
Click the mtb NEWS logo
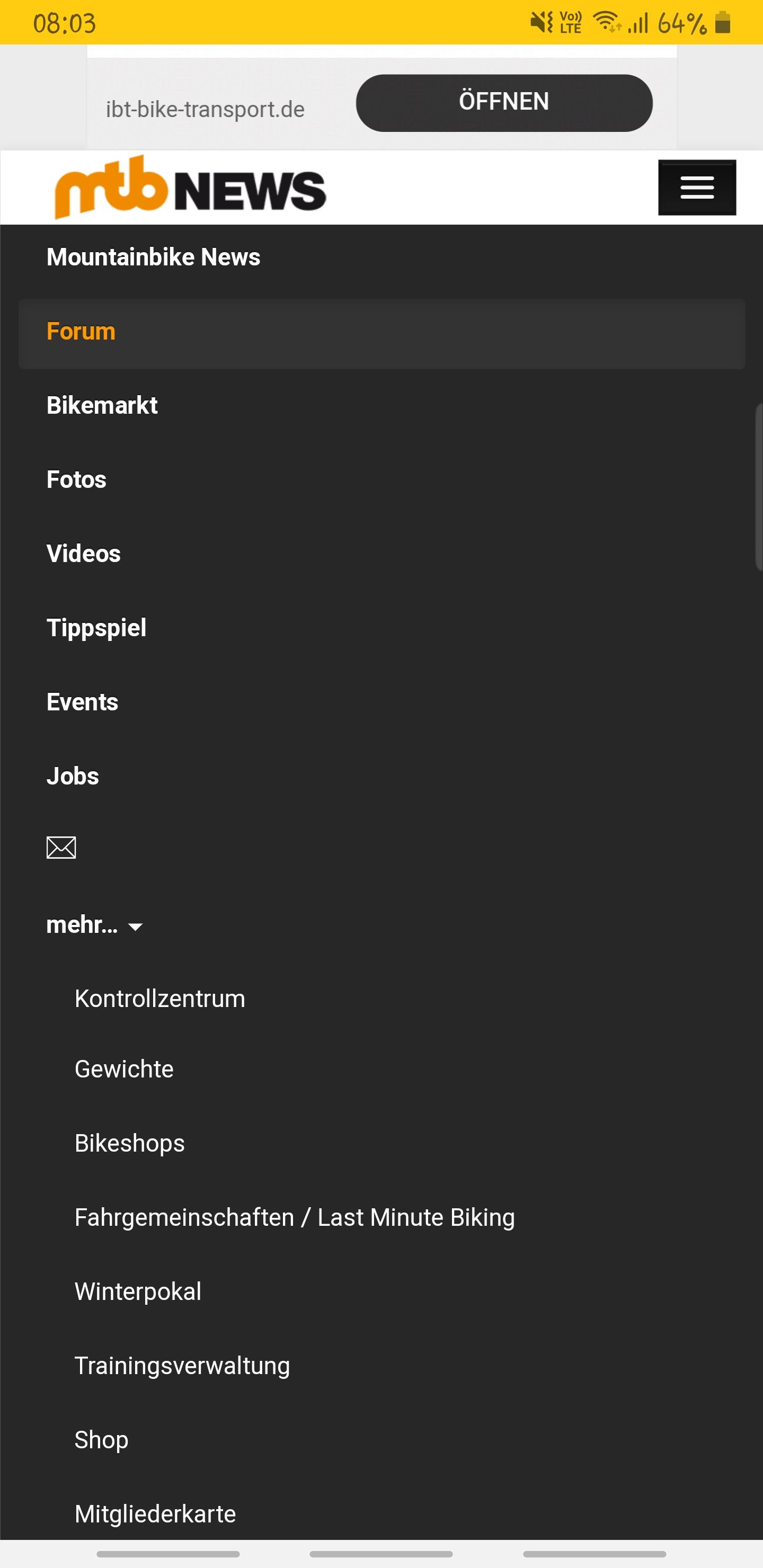190,188
